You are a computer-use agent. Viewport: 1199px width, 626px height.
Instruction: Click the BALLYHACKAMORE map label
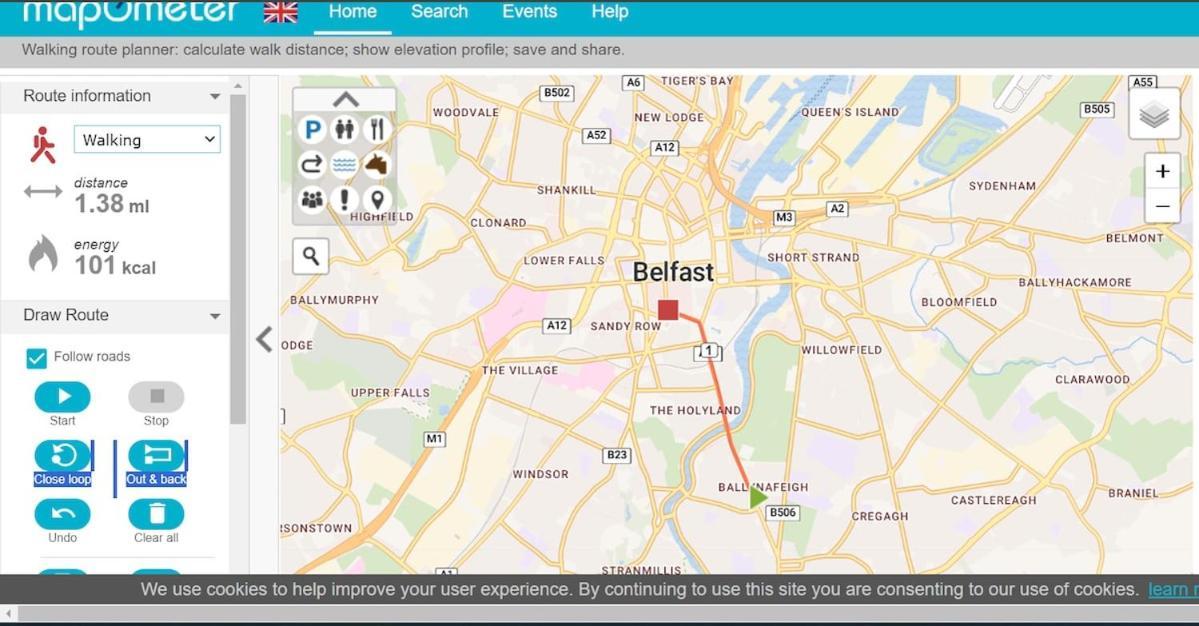point(1074,283)
